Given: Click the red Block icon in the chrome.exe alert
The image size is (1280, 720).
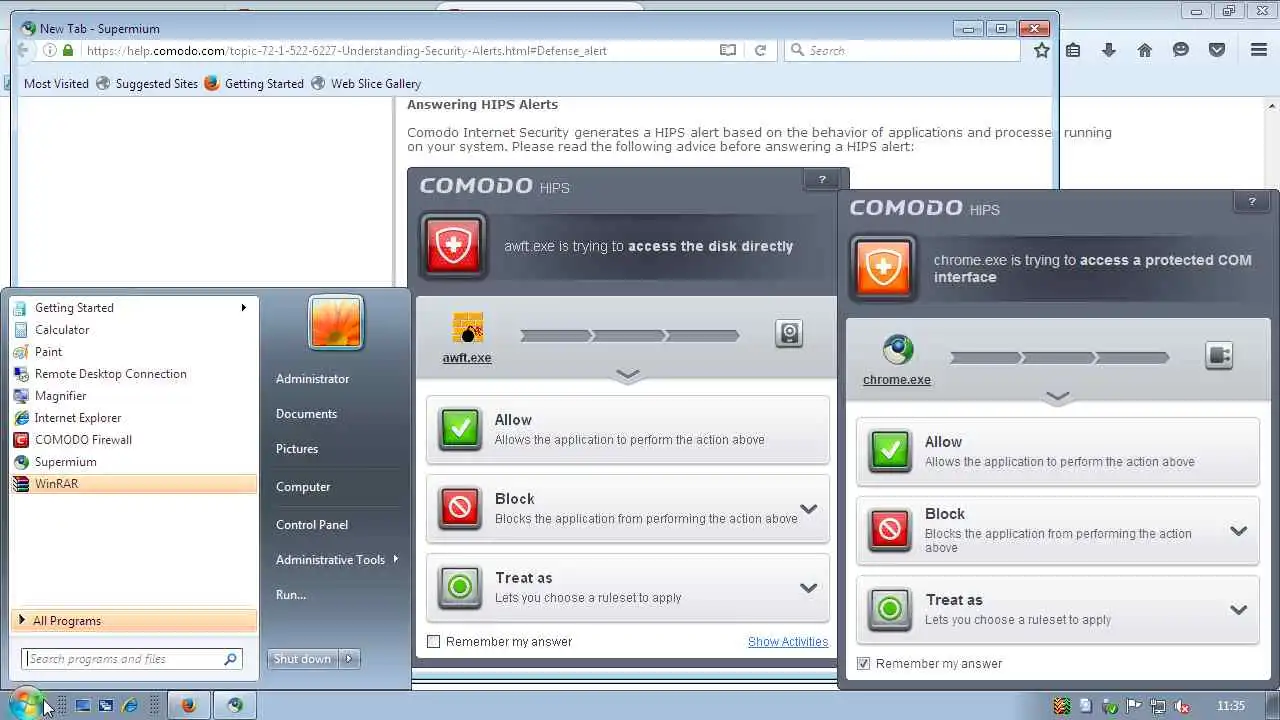Looking at the screenshot, I should (890, 530).
